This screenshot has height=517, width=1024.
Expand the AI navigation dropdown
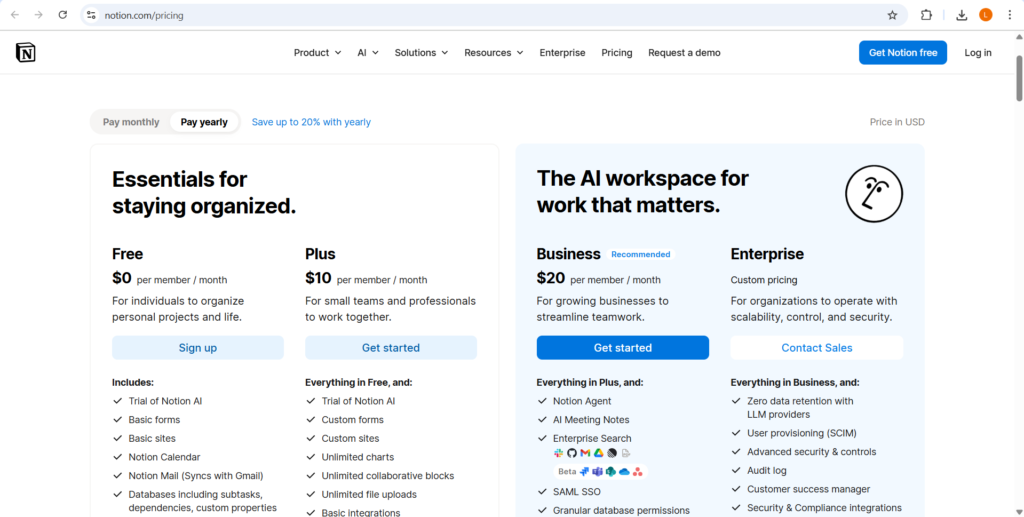(x=368, y=53)
